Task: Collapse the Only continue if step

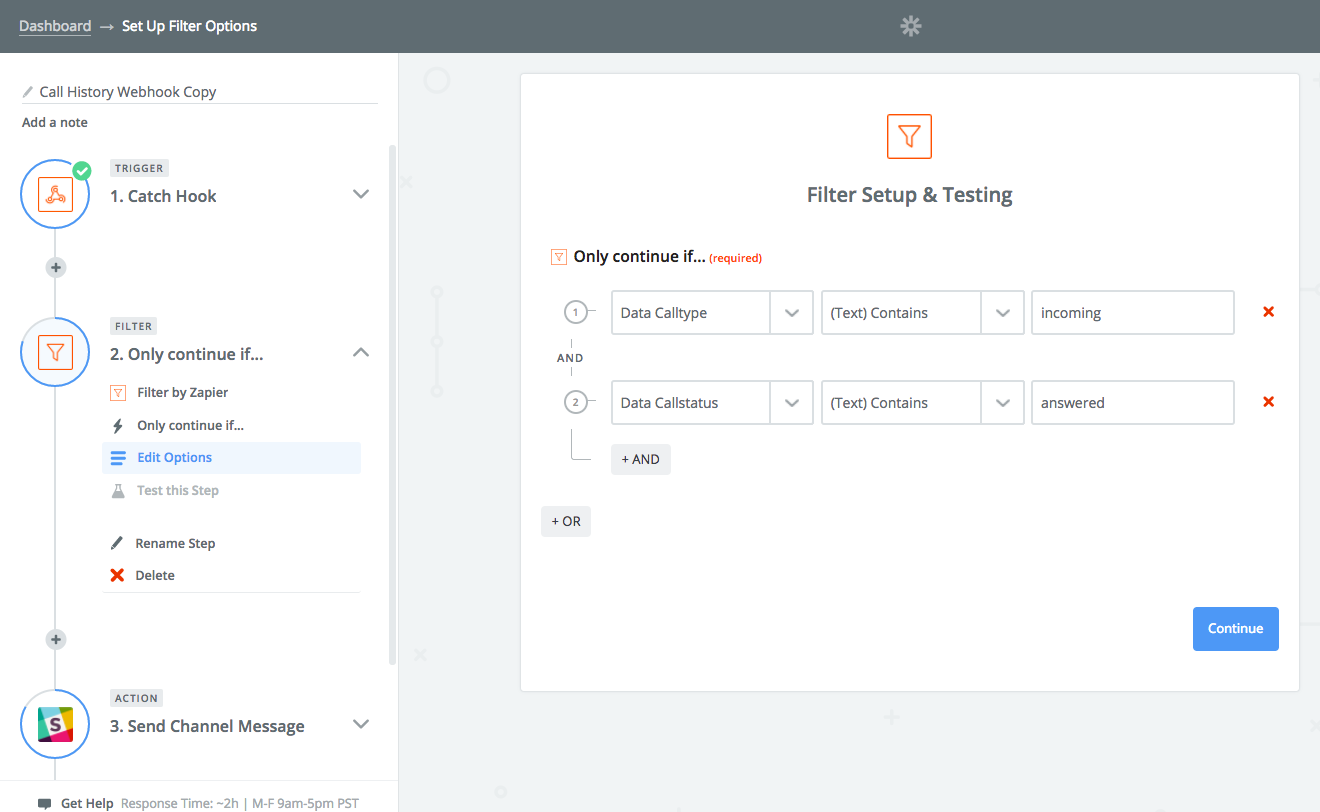Action: [x=361, y=352]
